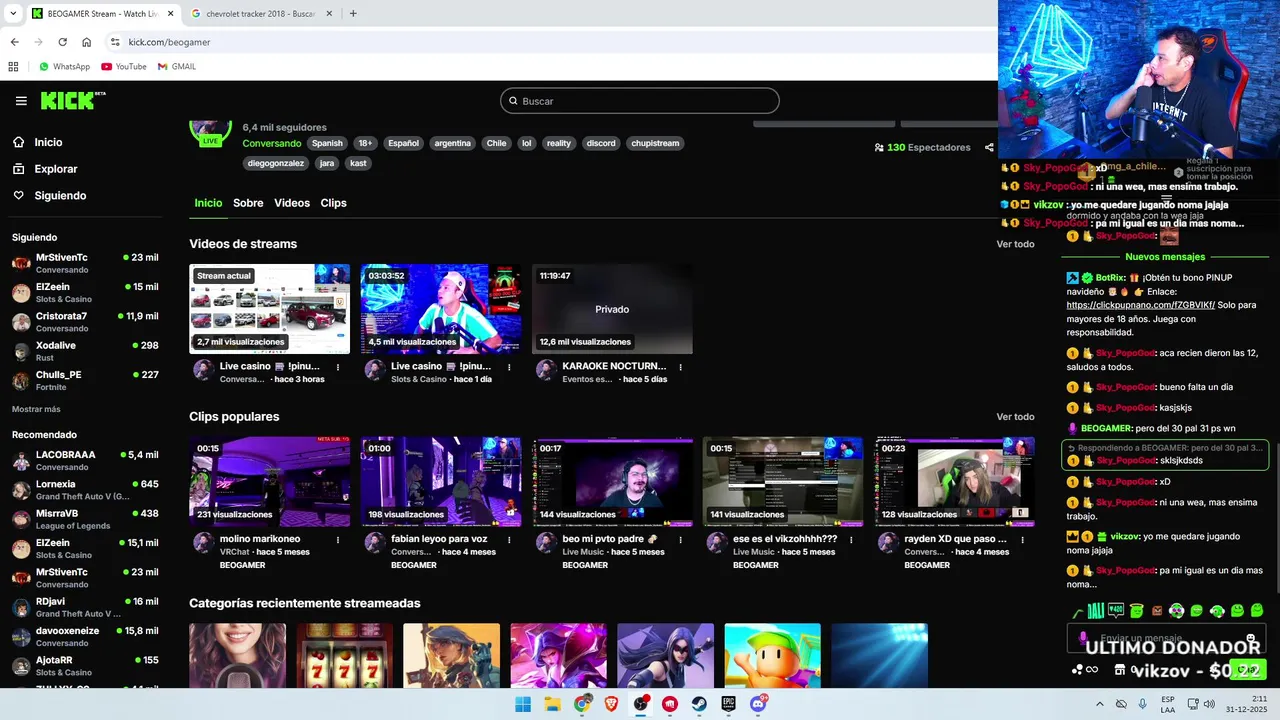Viewport: 1280px width, 720px height.
Task: Play the molino marikoneo clip
Action: tap(270, 481)
